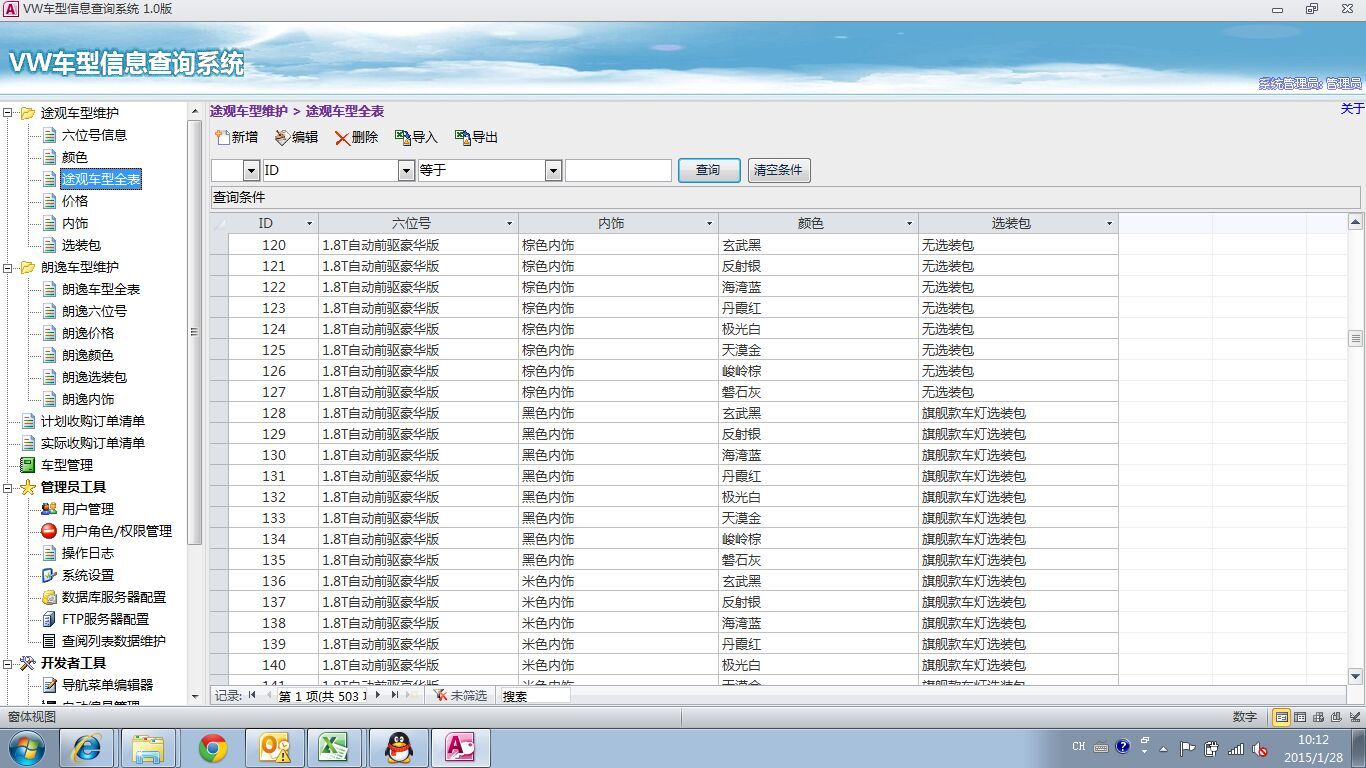Collapse the 途观车型维护 tree node

[x=8, y=113]
